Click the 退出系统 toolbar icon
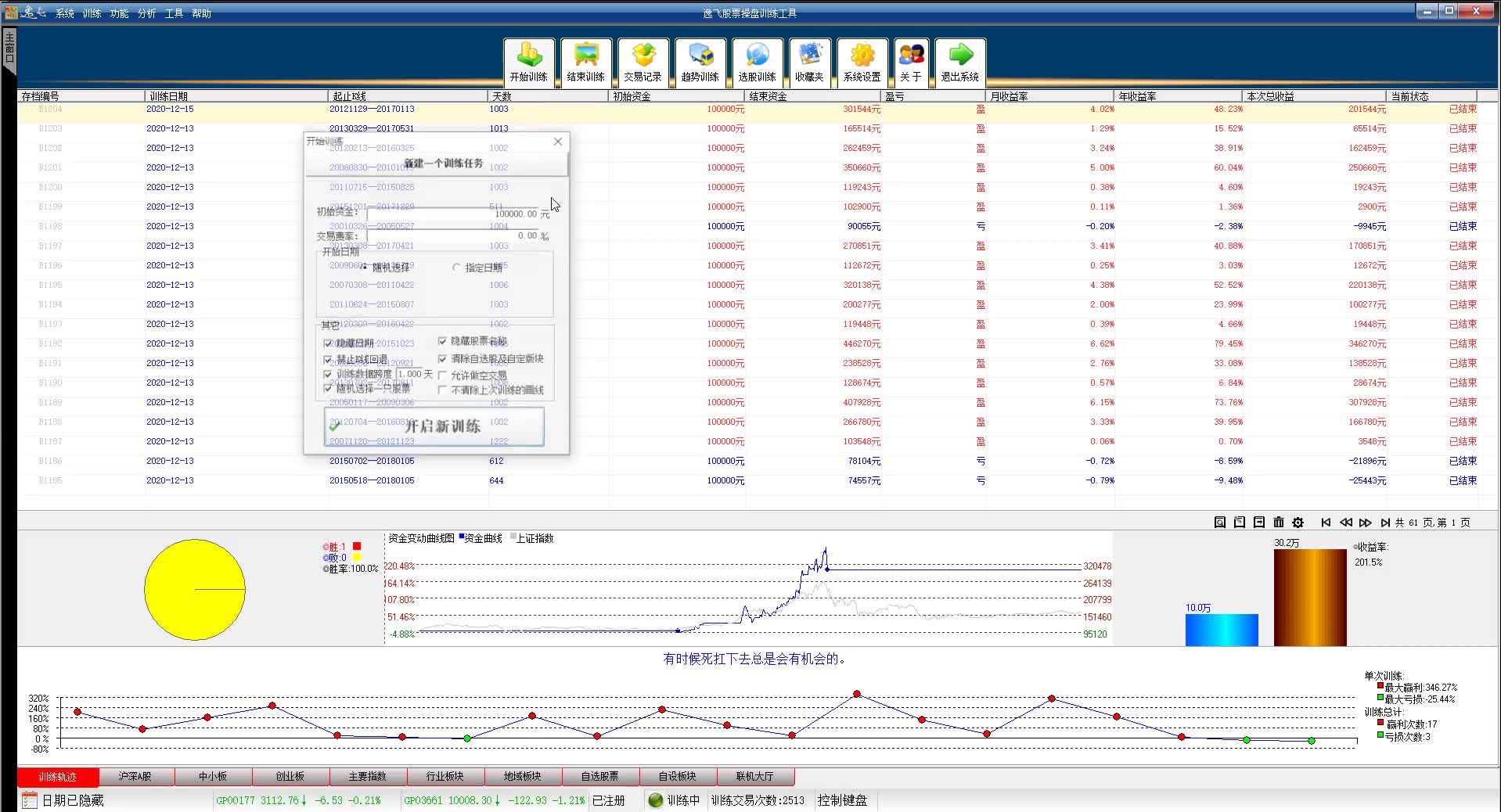 coord(960,62)
